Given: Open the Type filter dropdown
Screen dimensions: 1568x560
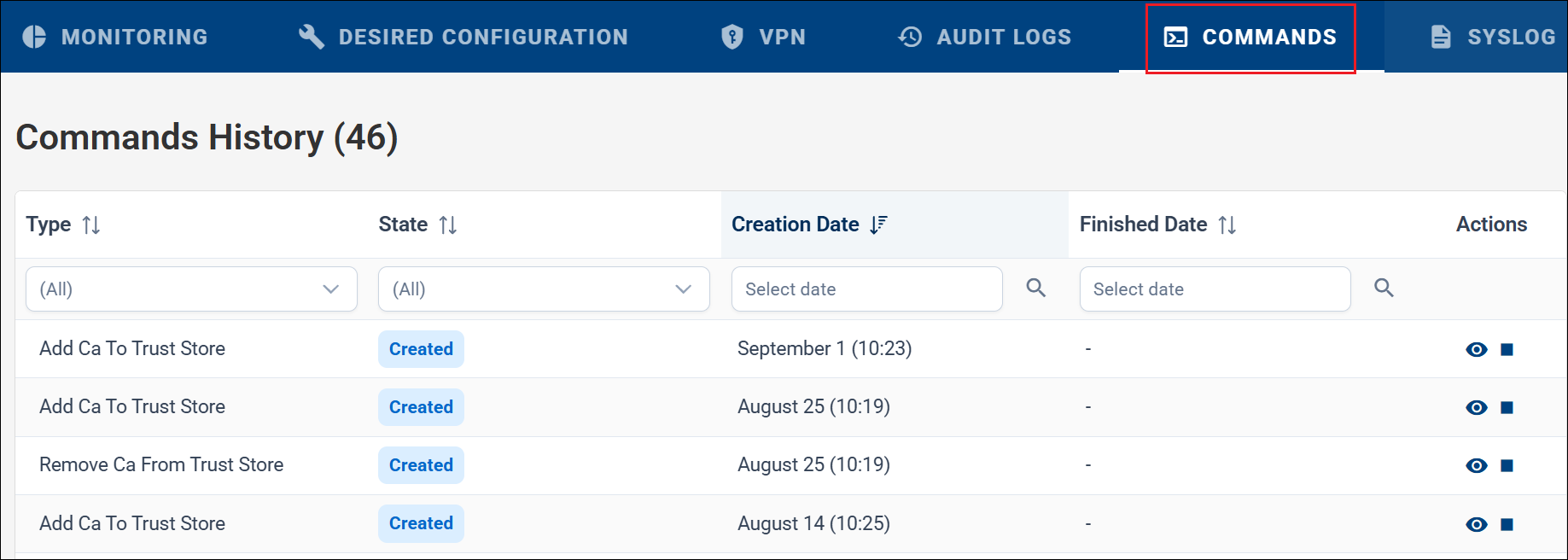Looking at the screenshot, I should coord(191,289).
